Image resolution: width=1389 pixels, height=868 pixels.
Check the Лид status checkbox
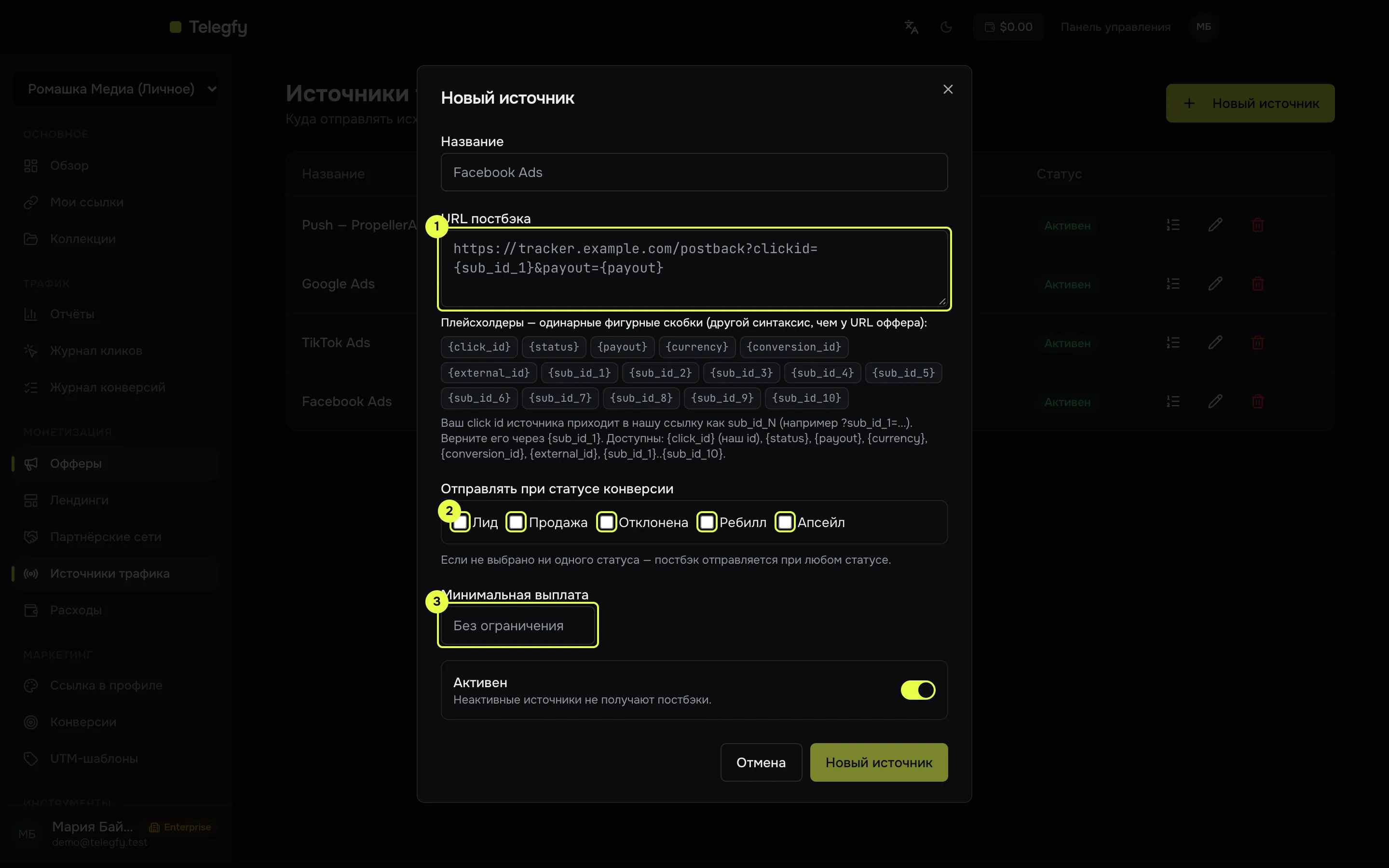(x=460, y=522)
